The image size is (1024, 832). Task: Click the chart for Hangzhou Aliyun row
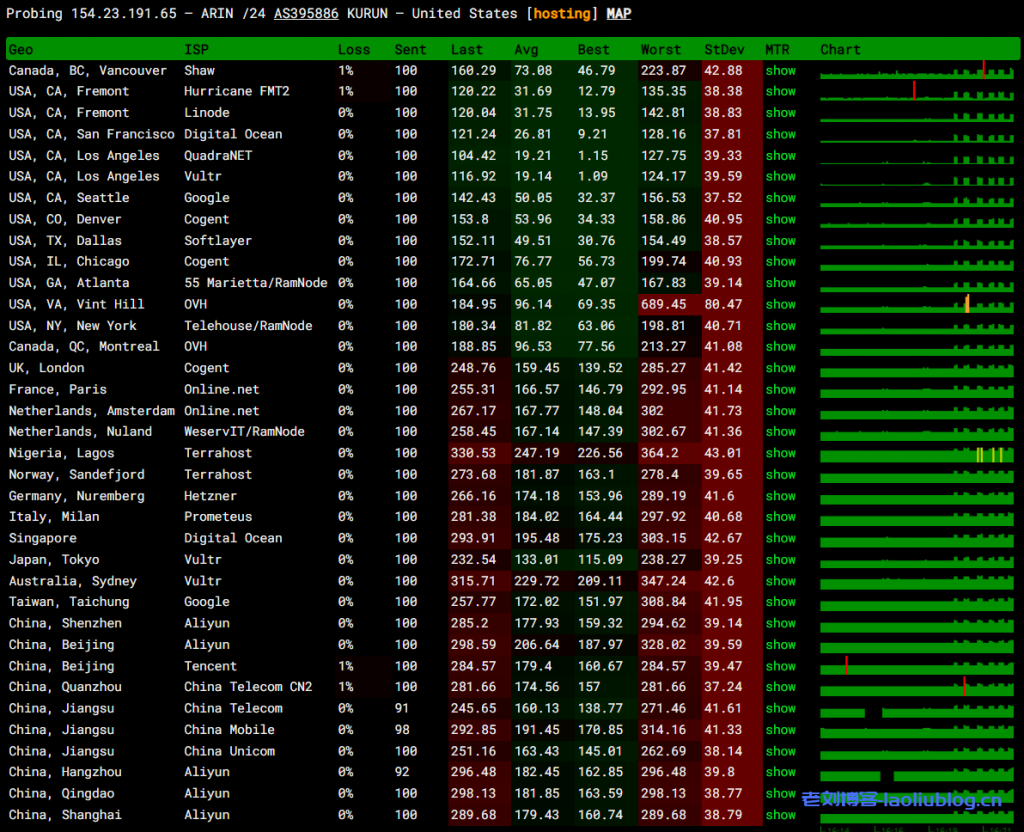(x=917, y=773)
